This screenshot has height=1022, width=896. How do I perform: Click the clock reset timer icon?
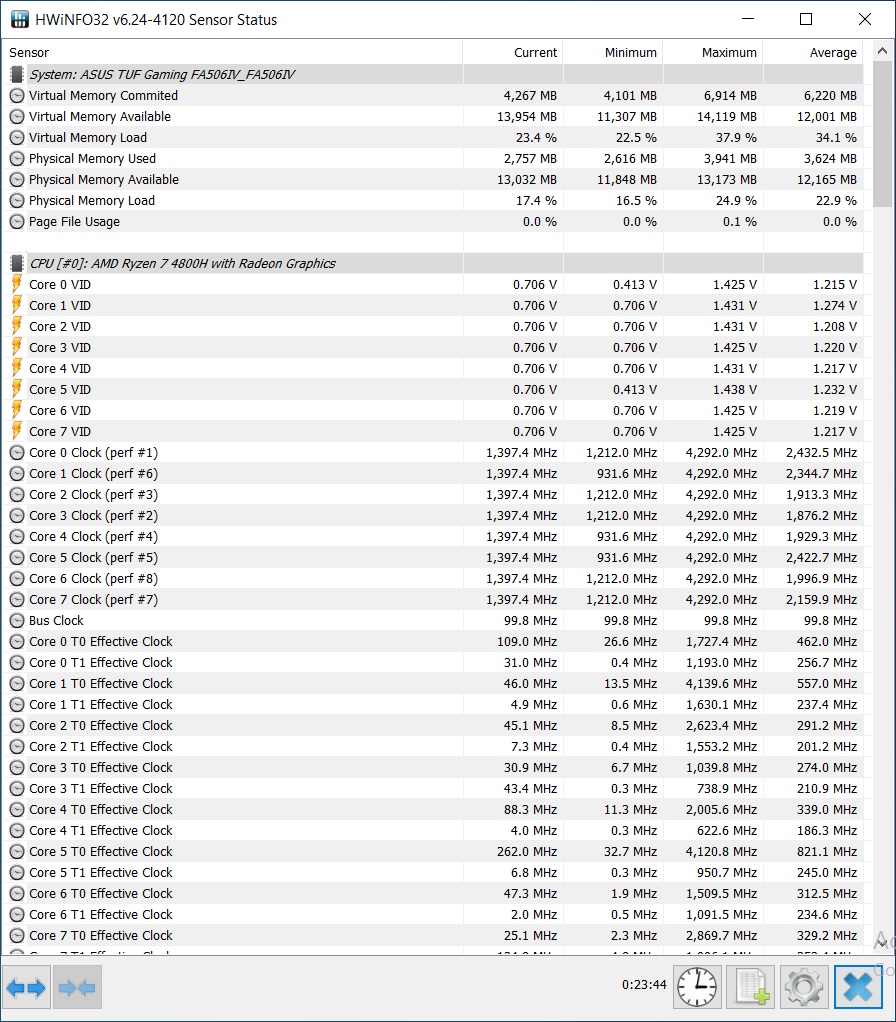tap(697, 987)
